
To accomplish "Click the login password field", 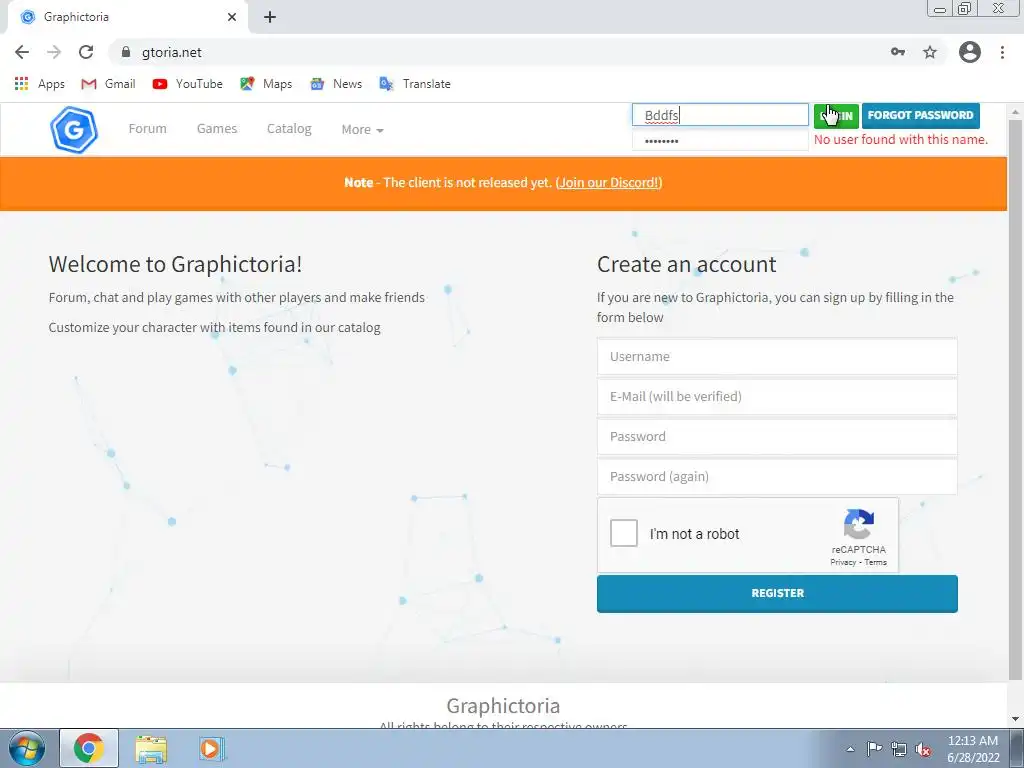I will click(720, 140).
